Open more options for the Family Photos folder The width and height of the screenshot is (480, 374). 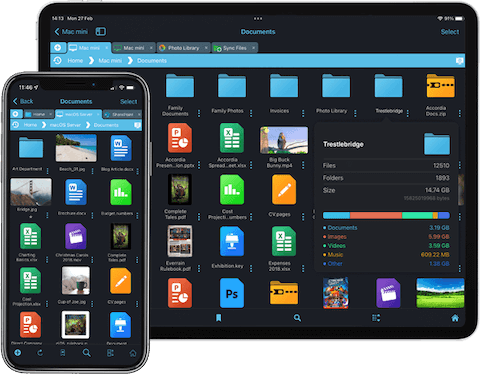(251, 113)
